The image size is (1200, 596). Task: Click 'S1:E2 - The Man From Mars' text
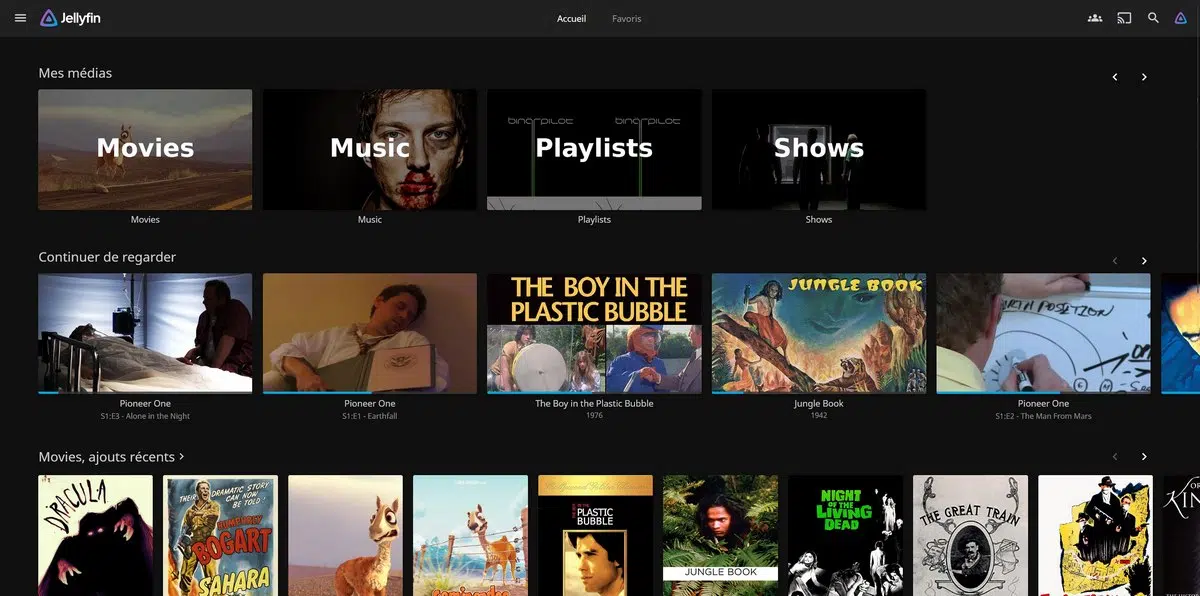[x=1043, y=416]
